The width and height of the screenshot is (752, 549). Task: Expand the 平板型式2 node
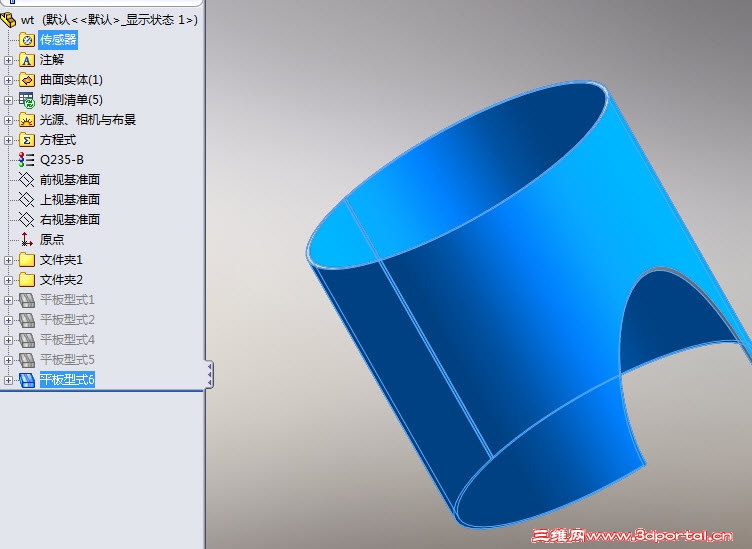pos(8,320)
